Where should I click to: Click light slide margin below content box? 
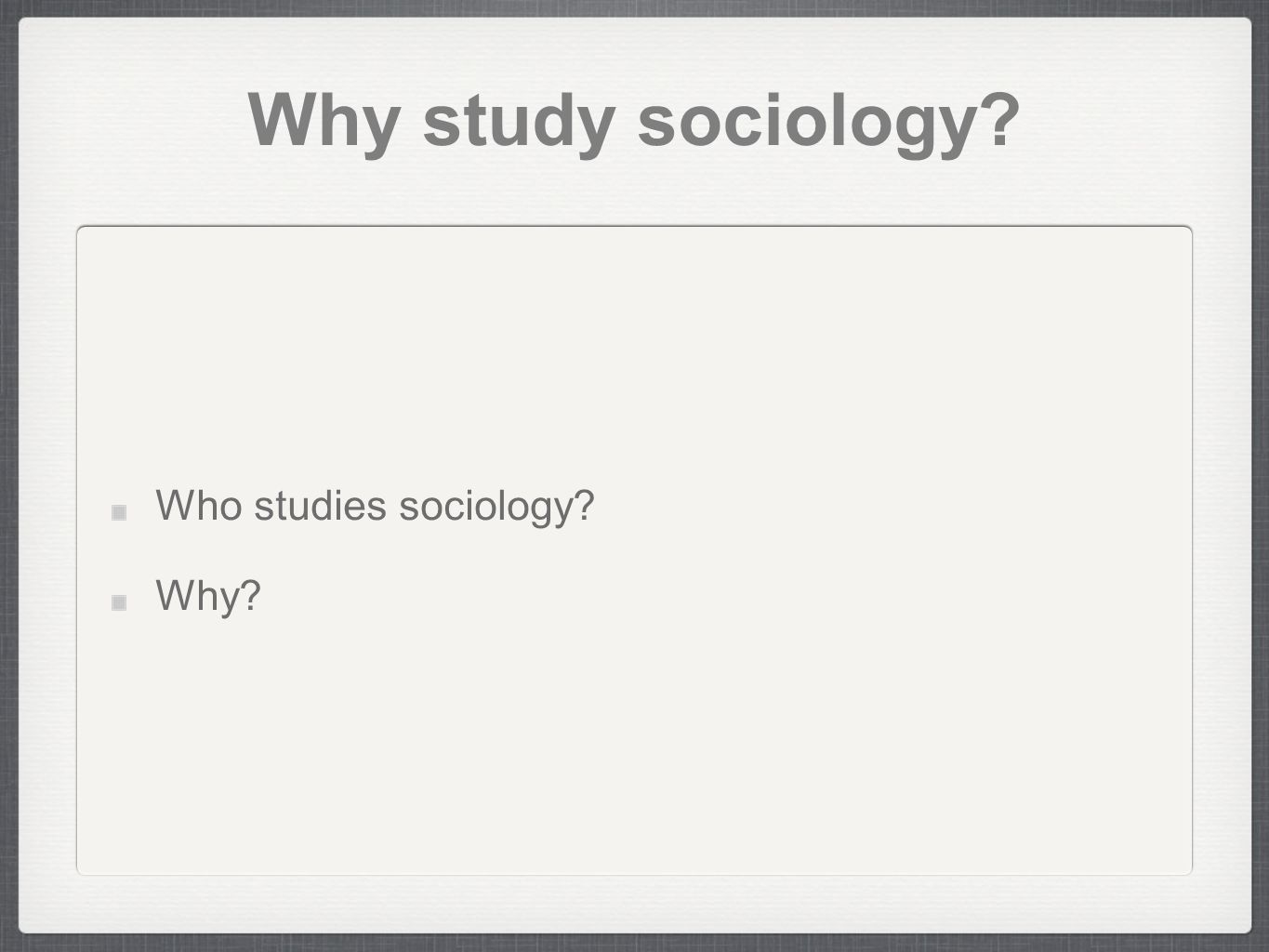[634, 902]
